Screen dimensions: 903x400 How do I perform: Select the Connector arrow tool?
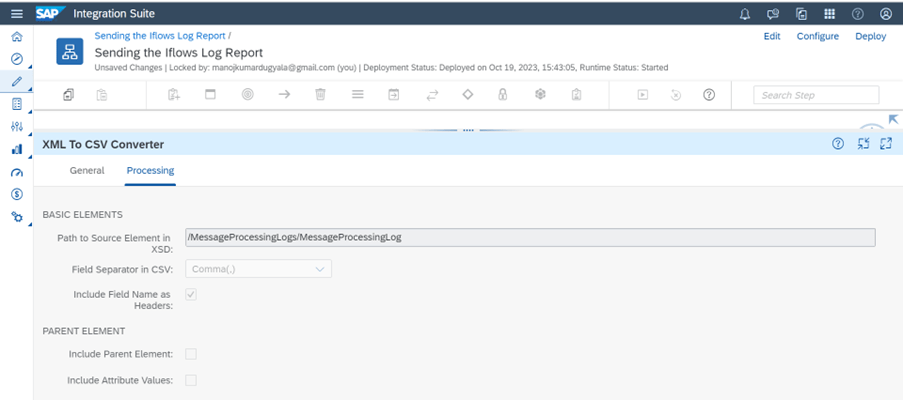click(284, 95)
